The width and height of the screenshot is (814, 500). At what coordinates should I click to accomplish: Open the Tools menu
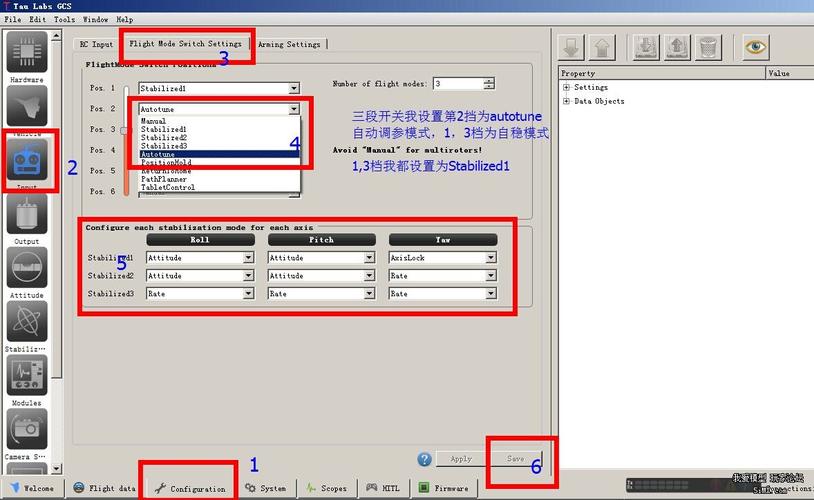pos(64,19)
